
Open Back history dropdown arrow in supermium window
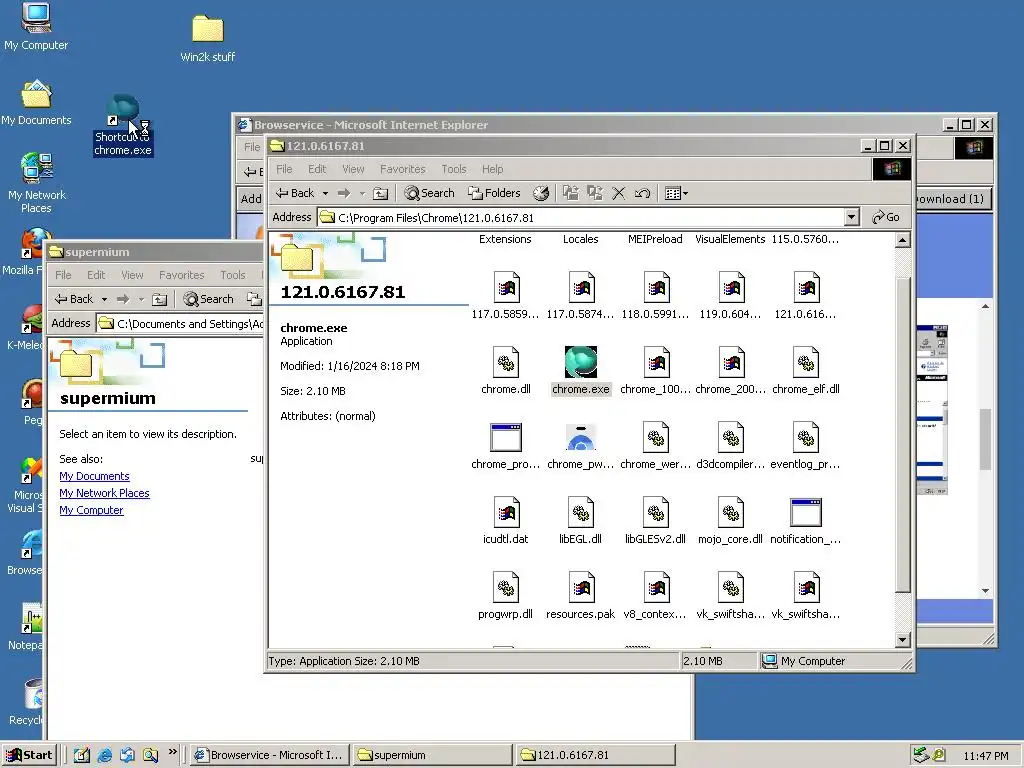pos(104,299)
